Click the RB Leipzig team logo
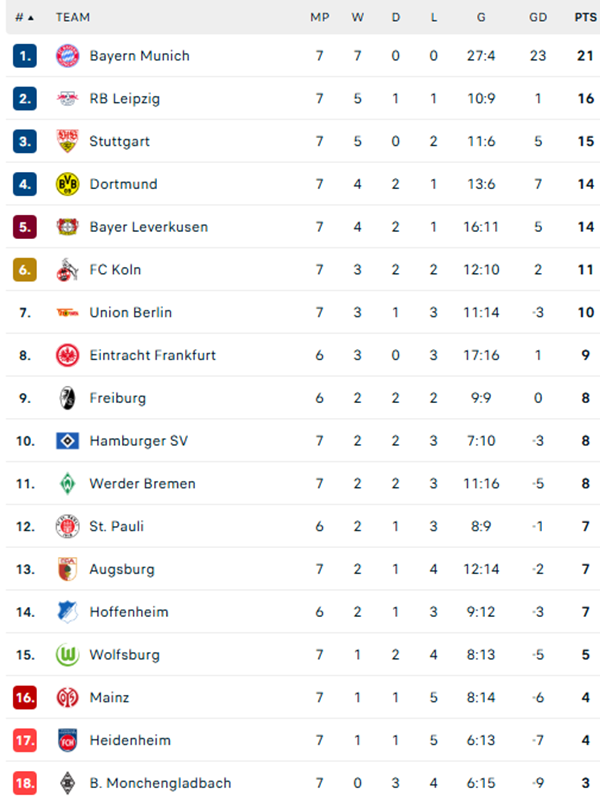 67,99
